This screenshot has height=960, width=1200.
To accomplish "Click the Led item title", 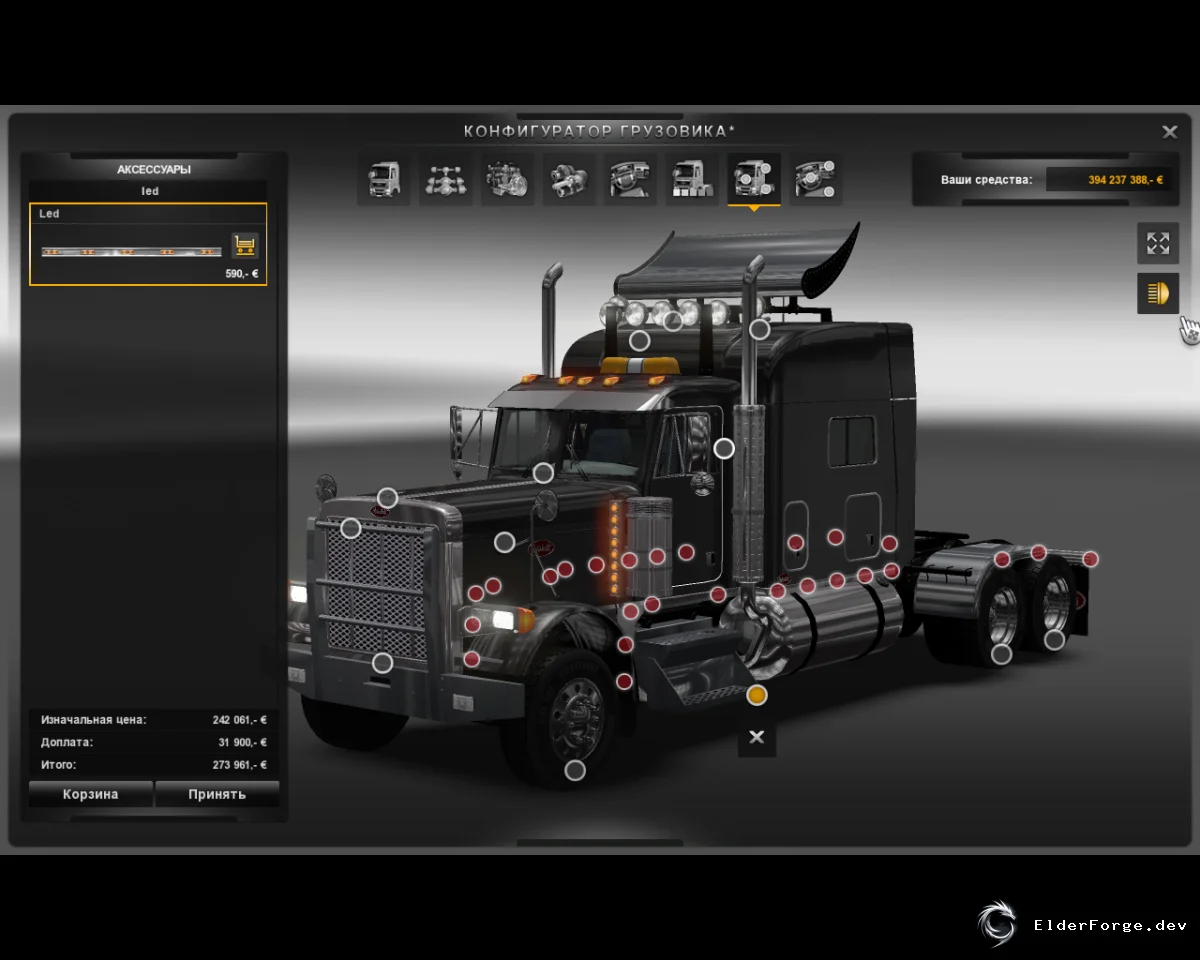I will tap(49, 214).
